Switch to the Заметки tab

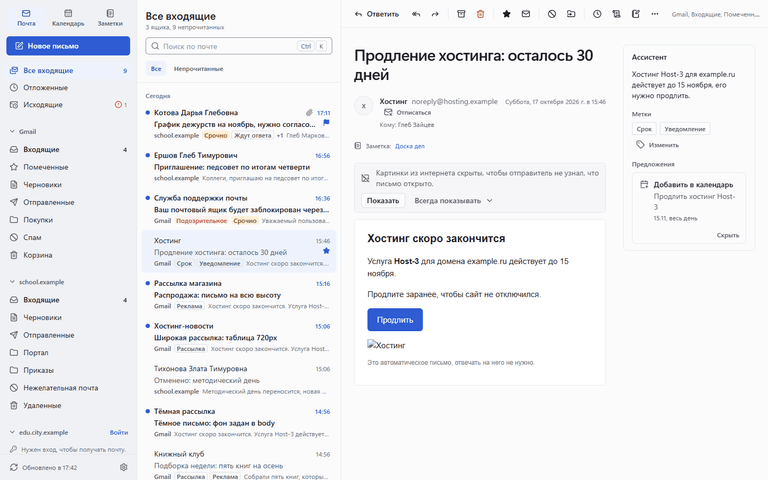tap(110, 18)
